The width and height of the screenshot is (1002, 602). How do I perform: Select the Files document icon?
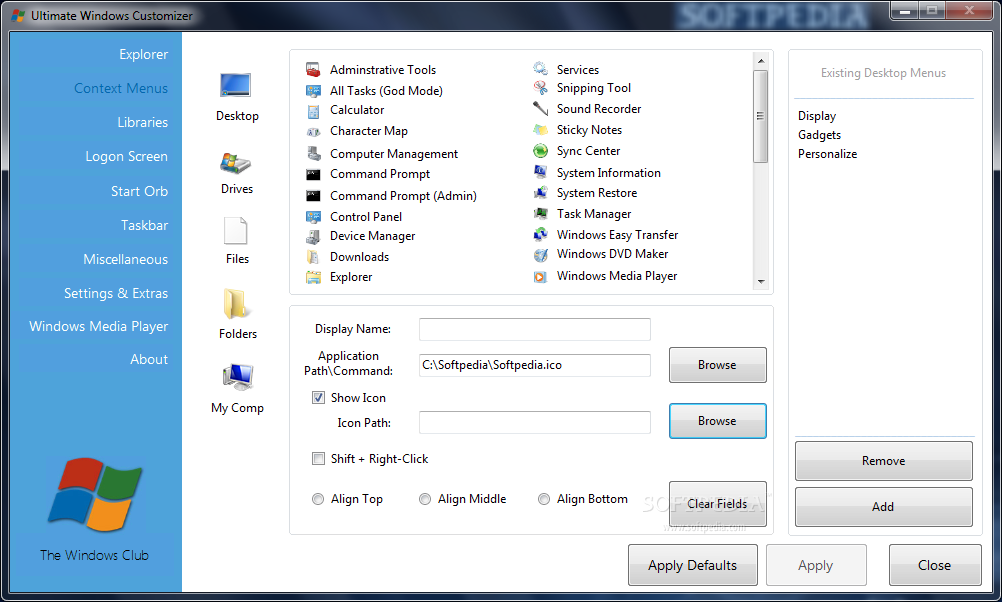(236, 231)
